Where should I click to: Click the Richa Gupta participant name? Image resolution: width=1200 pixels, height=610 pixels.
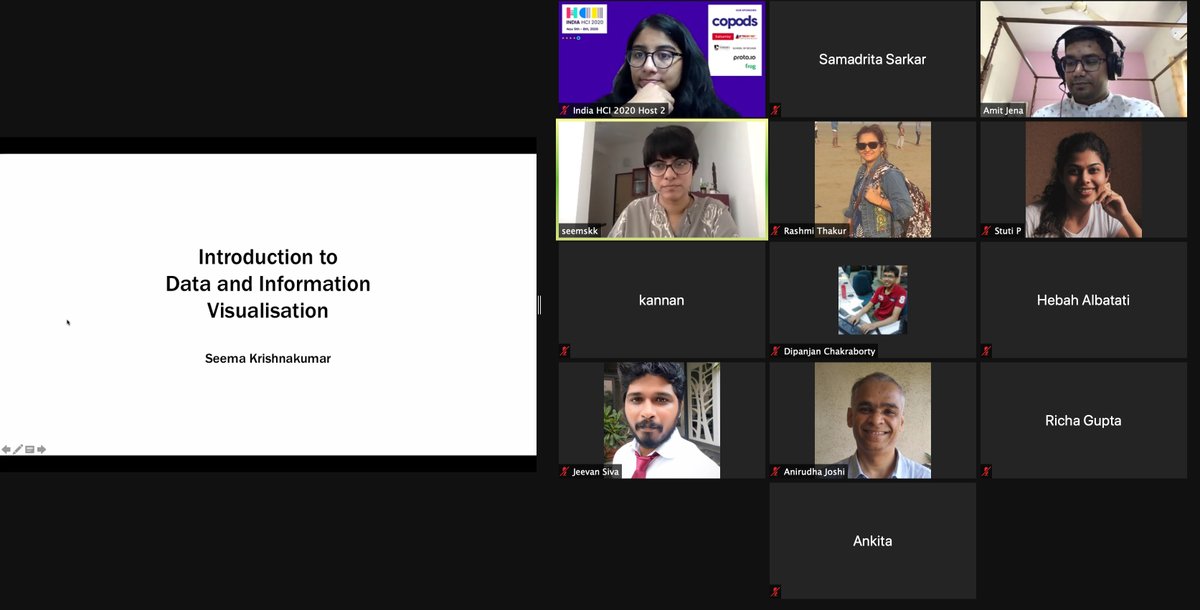pos(1084,421)
